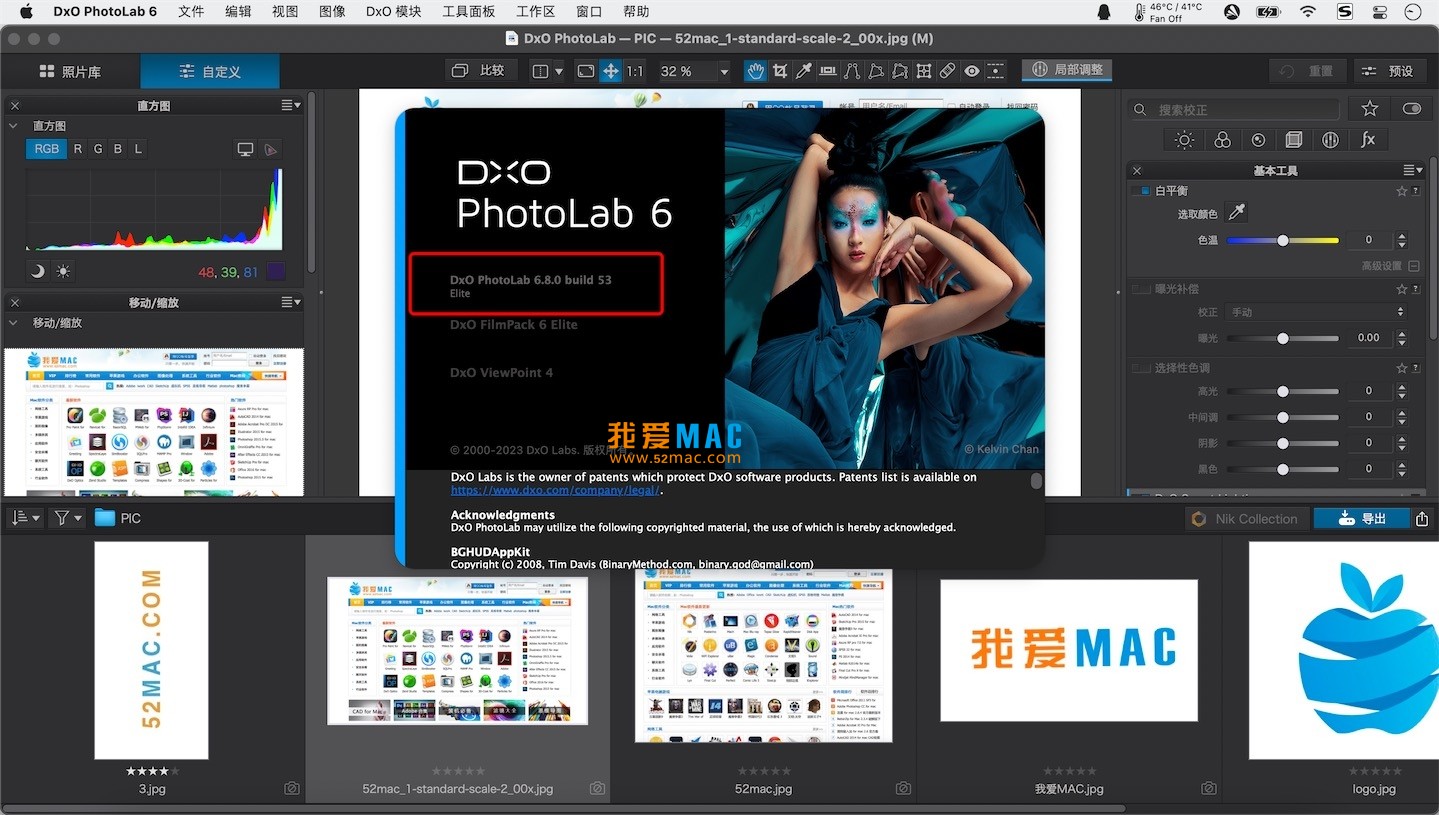
Task: Open the Detail corrections icon
Action: [x=1258, y=140]
